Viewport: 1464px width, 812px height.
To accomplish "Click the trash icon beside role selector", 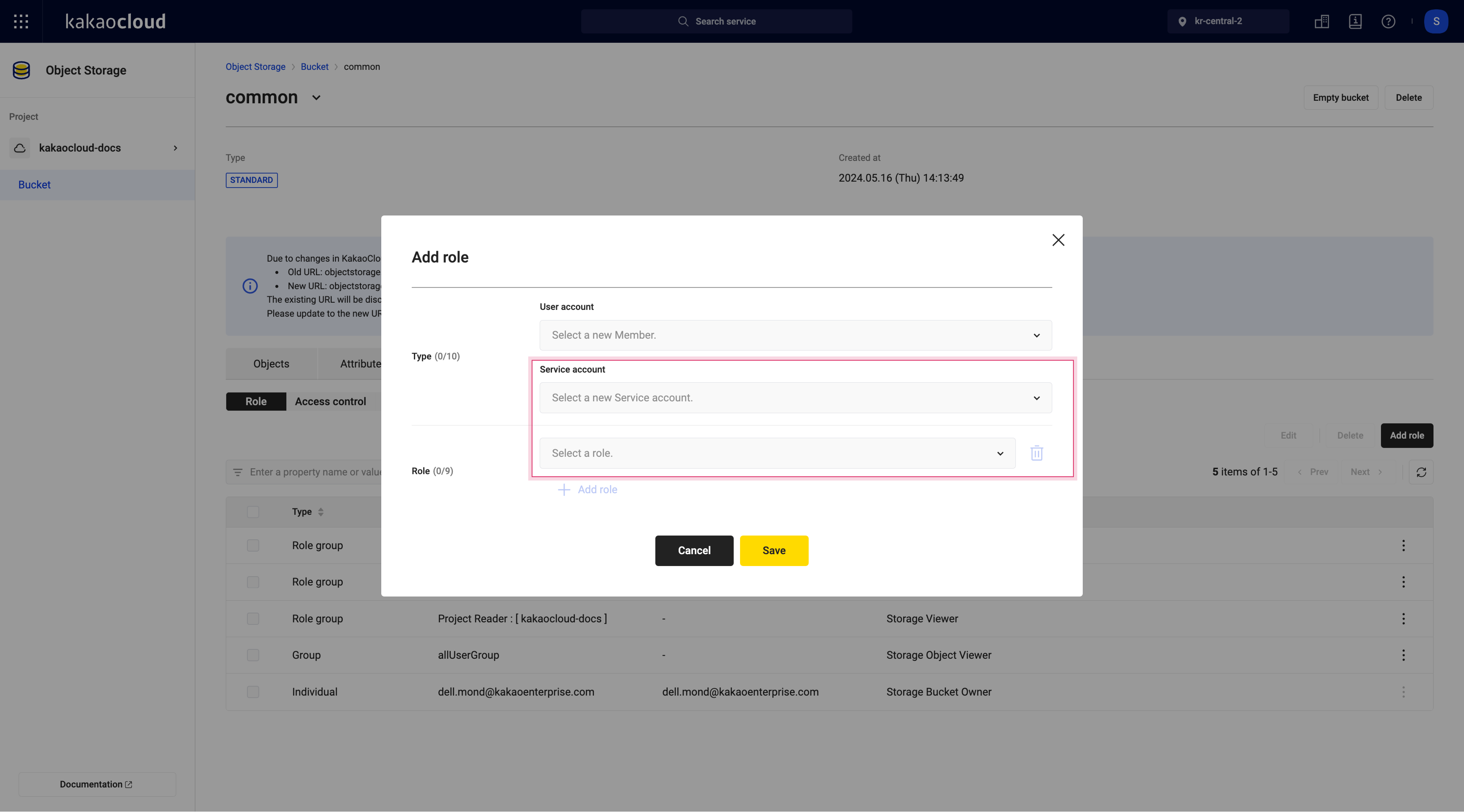I will [x=1037, y=453].
